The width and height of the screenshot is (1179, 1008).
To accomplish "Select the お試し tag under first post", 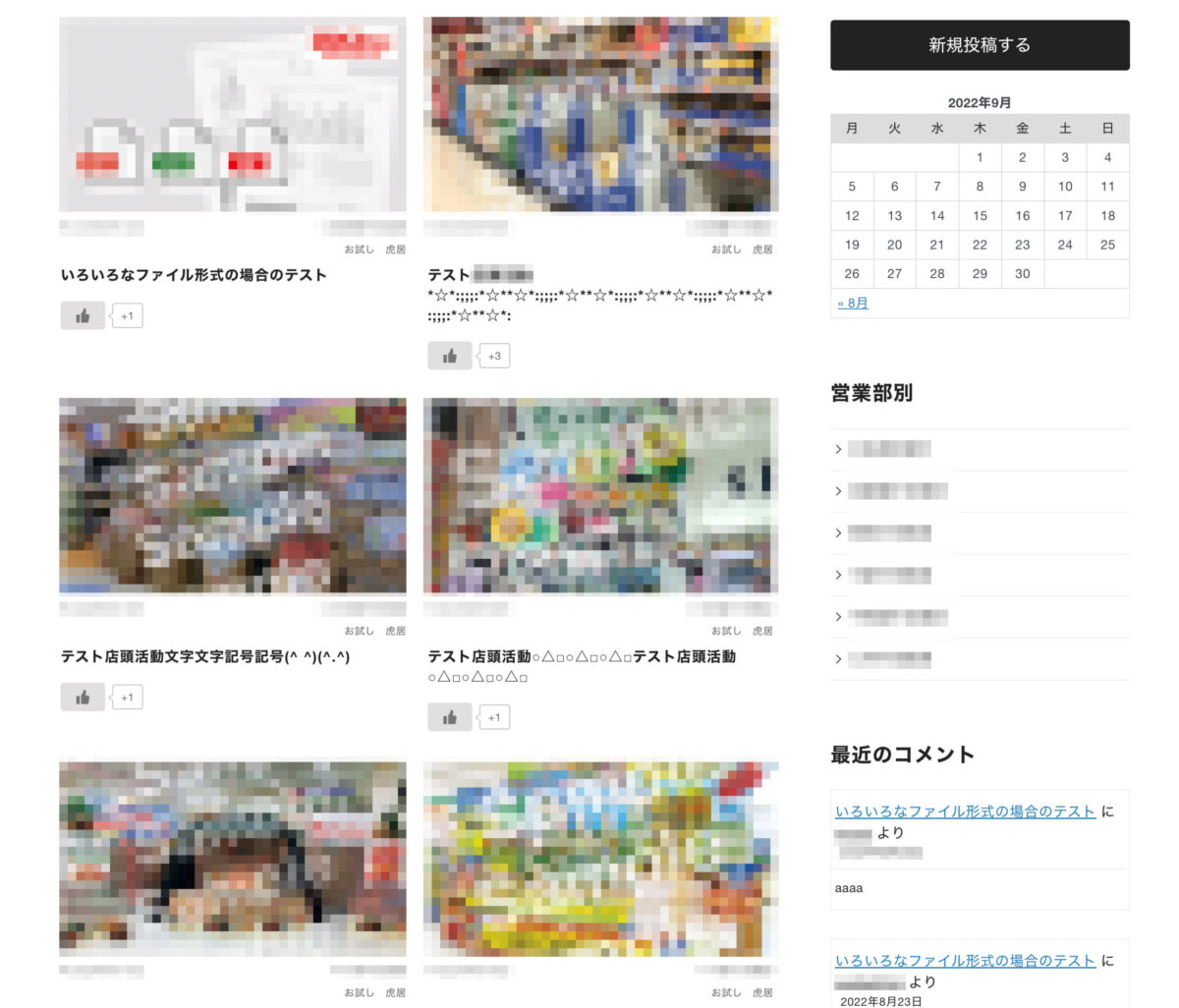I will coord(359,250).
